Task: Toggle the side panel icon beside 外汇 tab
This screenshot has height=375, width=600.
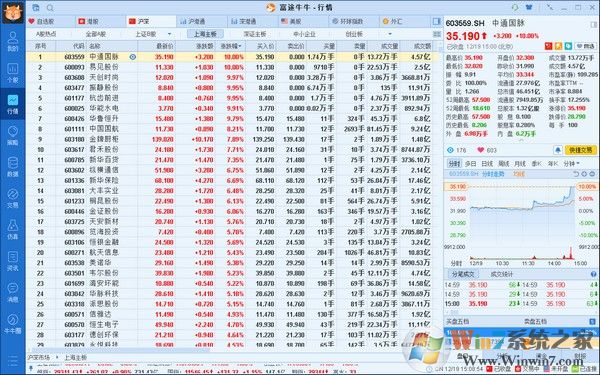Action: point(437,21)
